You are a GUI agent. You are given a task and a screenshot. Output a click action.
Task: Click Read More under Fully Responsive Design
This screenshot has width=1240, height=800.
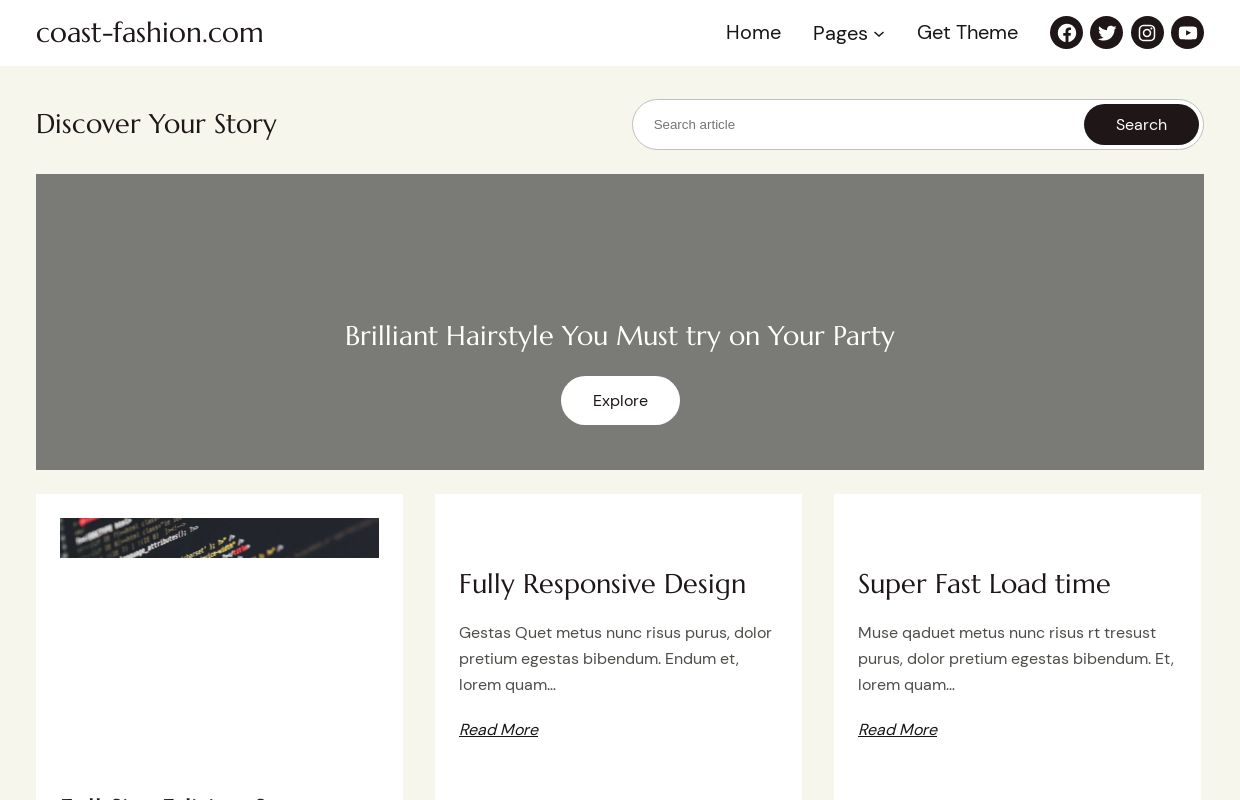(498, 730)
